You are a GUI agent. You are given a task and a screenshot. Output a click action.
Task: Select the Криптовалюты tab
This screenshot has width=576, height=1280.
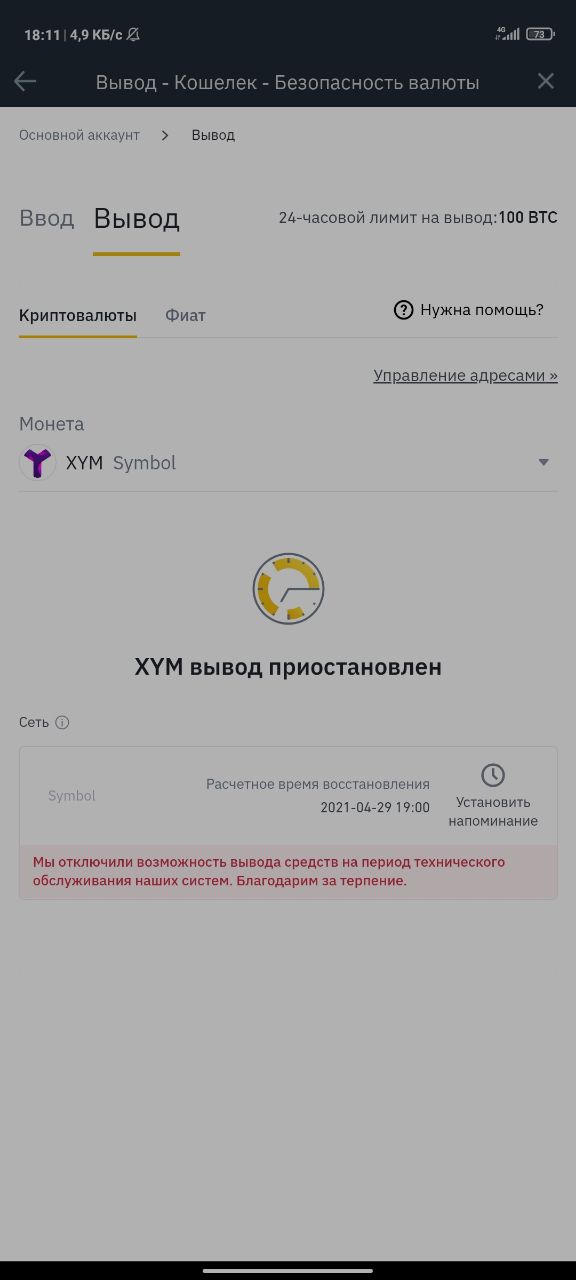click(78, 315)
